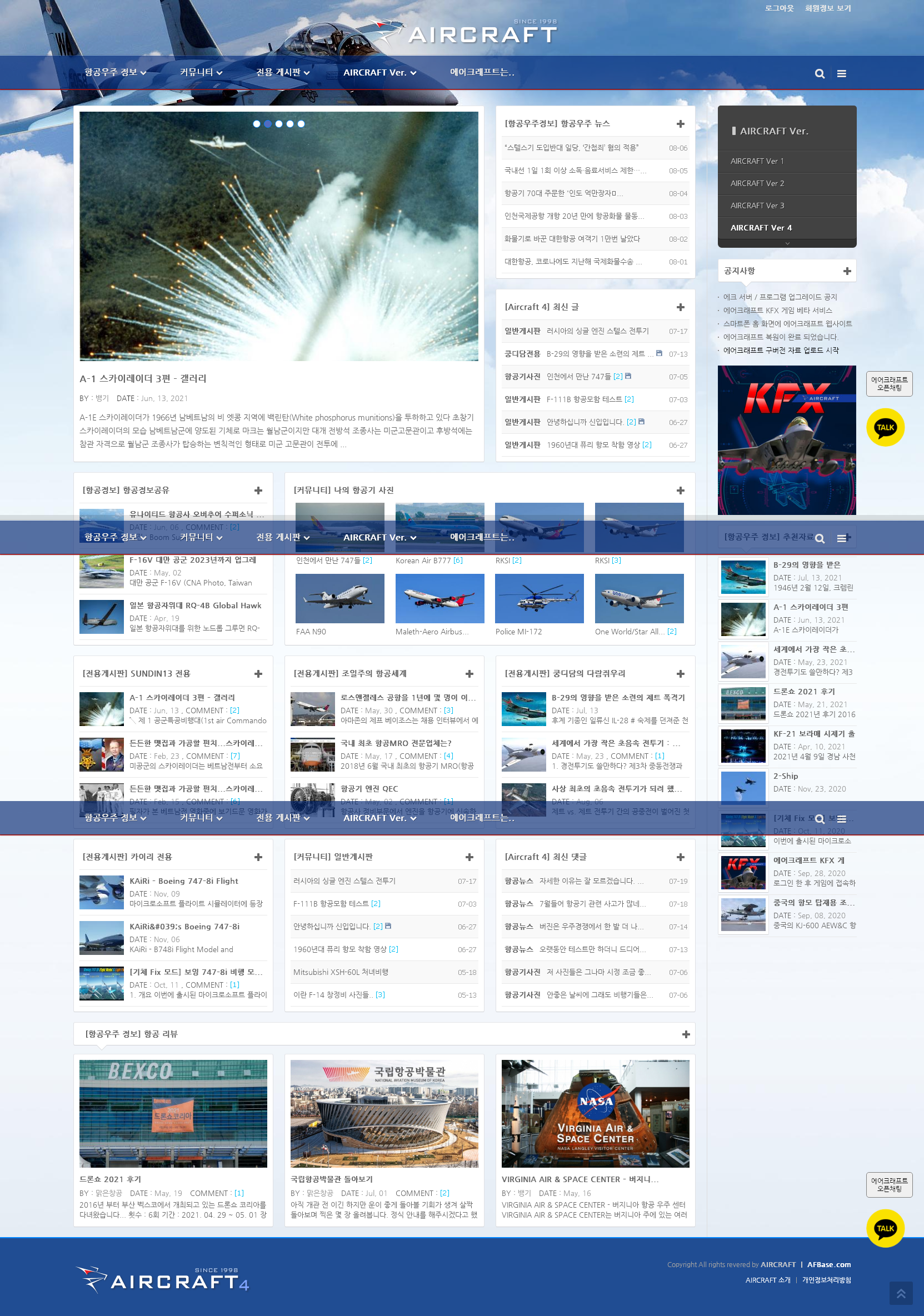Open the notice 에어크래프트 KFX 게임 베타 서비스
This screenshot has width=924, height=1316.
pos(777,310)
